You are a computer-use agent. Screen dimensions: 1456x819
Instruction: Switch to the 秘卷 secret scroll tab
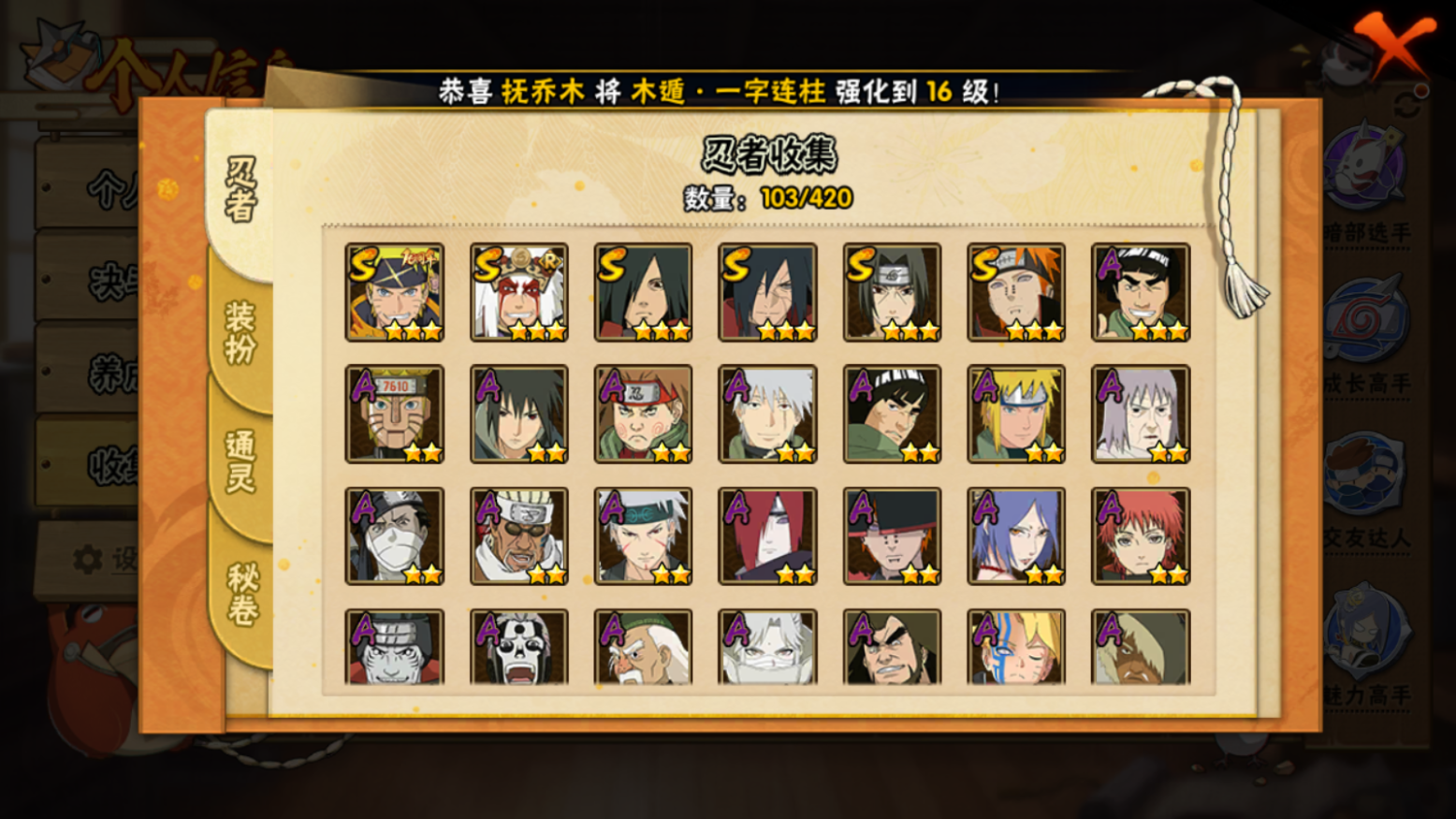point(240,593)
